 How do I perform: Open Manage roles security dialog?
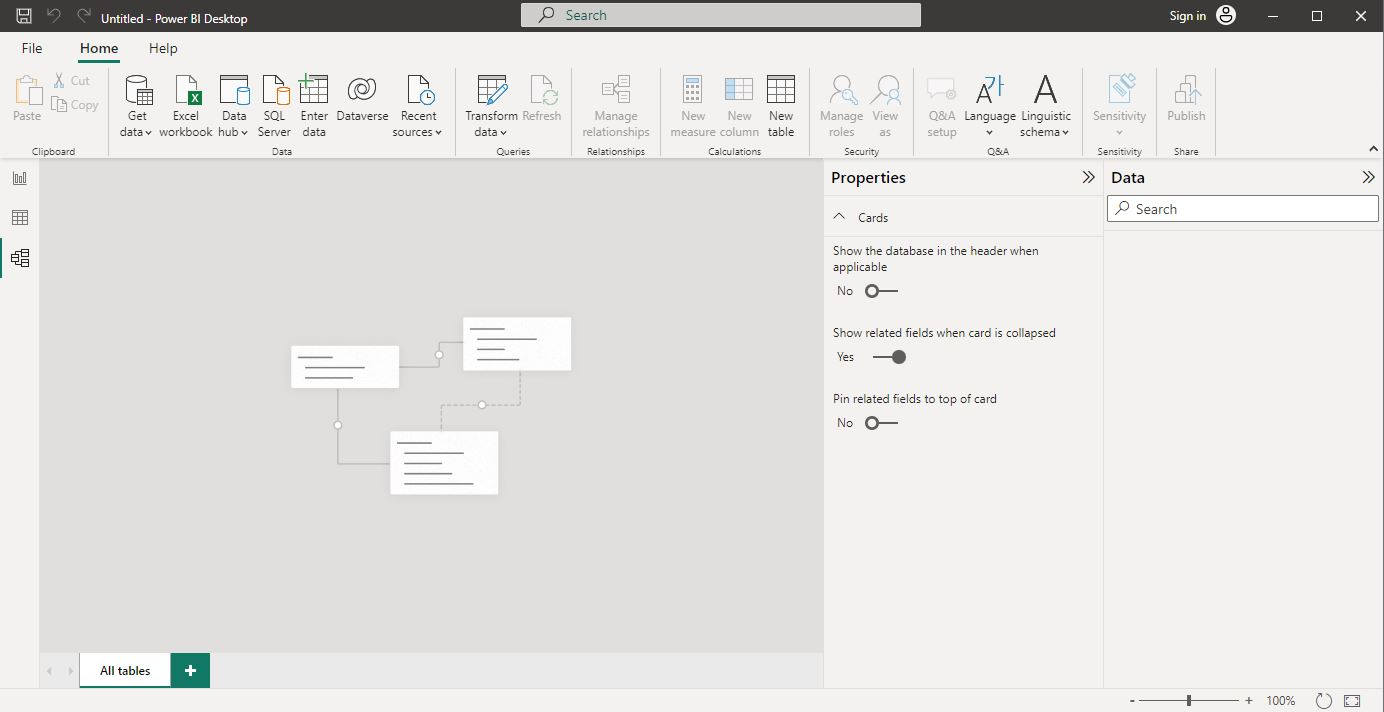coord(842,106)
